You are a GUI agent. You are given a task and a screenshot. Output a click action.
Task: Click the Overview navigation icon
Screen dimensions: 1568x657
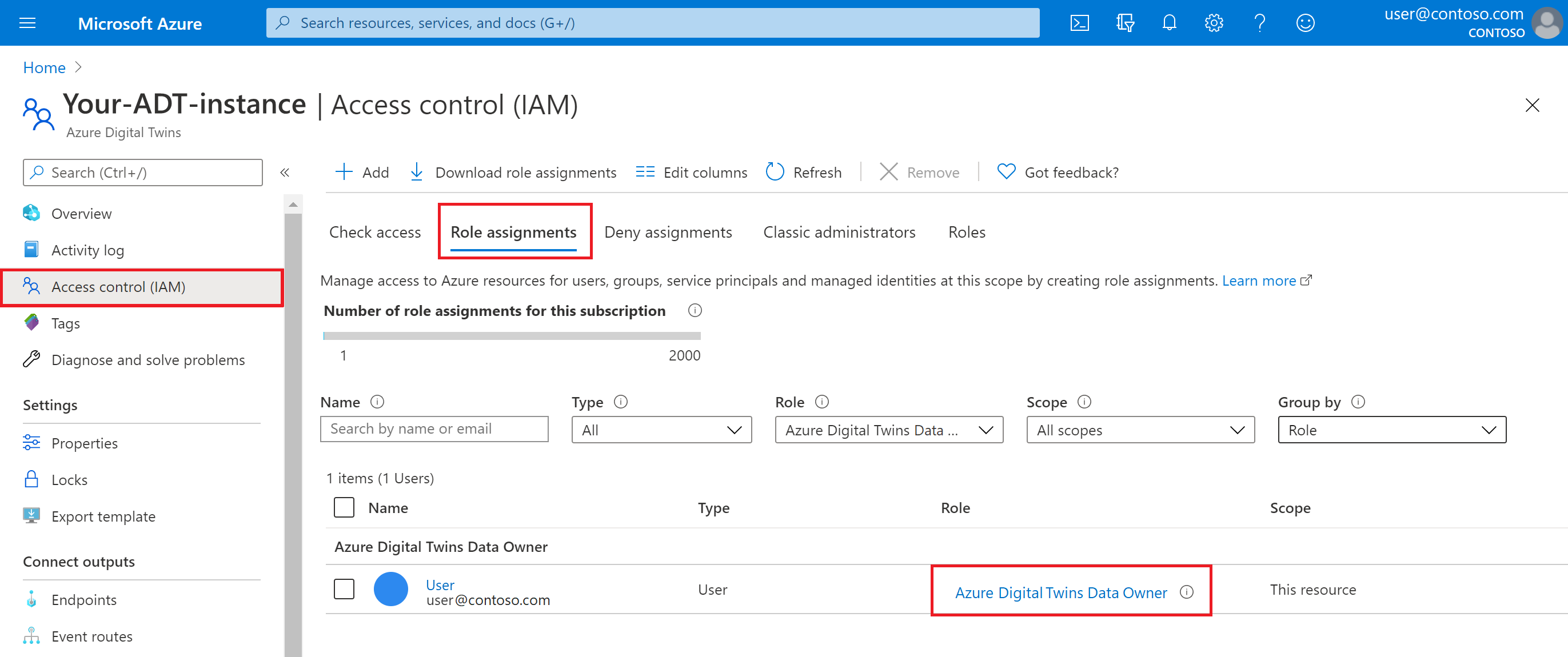pyautogui.click(x=32, y=213)
